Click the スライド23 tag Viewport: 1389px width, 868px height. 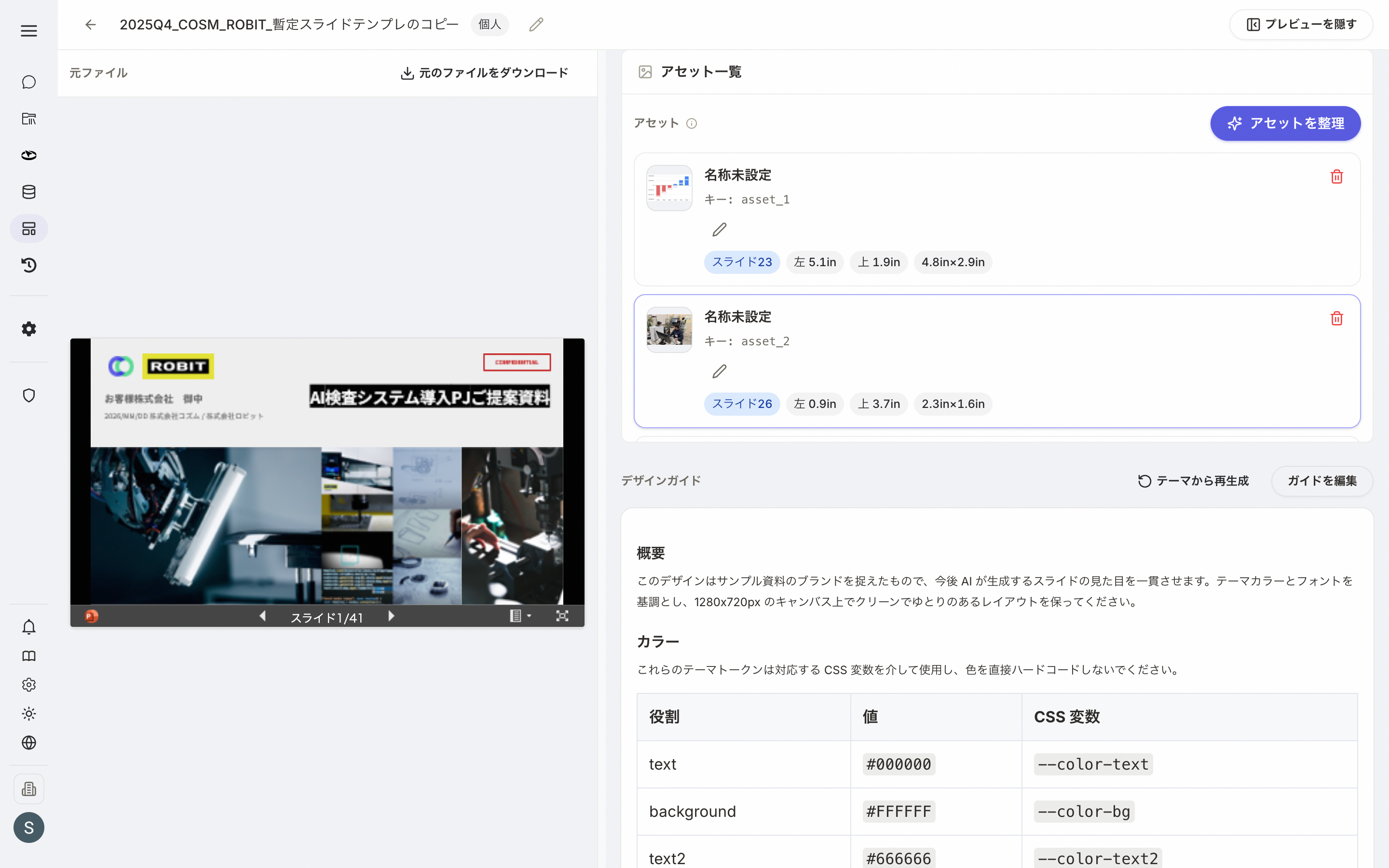pyautogui.click(x=742, y=262)
